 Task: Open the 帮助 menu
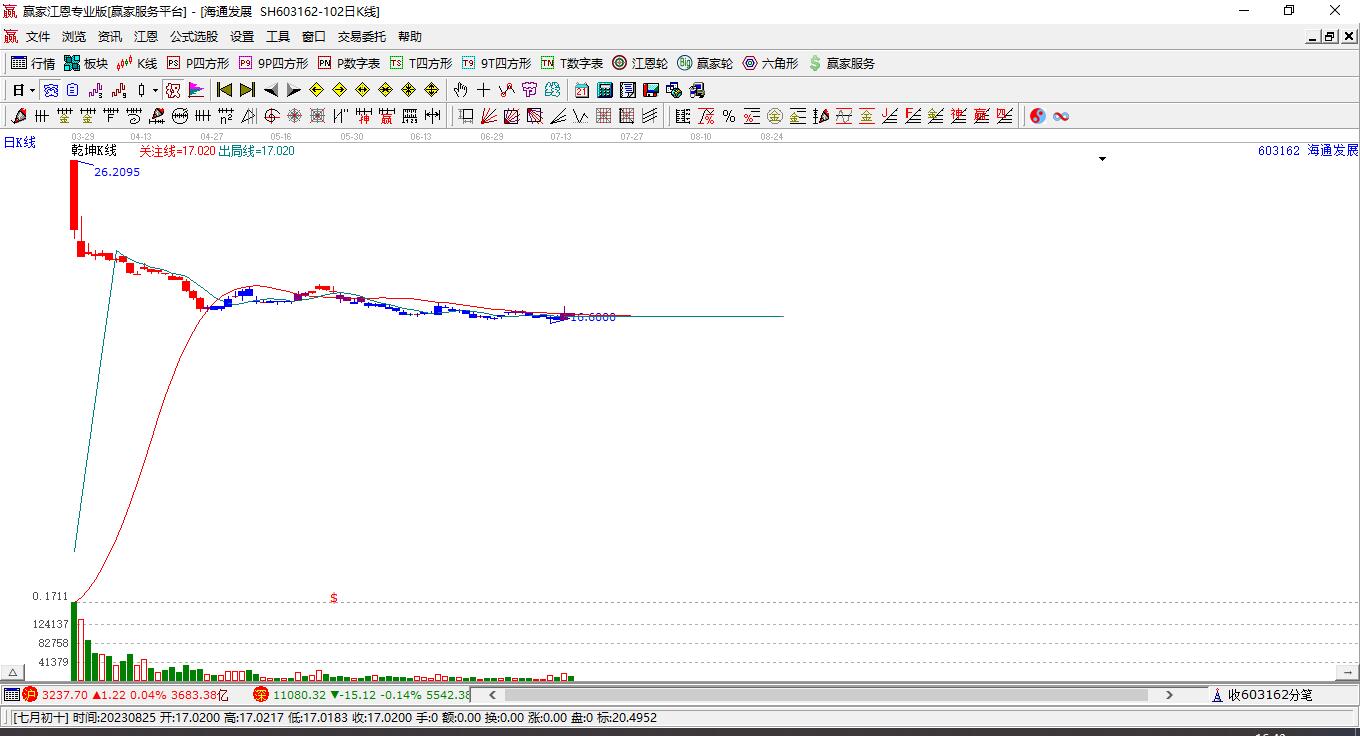click(x=410, y=37)
